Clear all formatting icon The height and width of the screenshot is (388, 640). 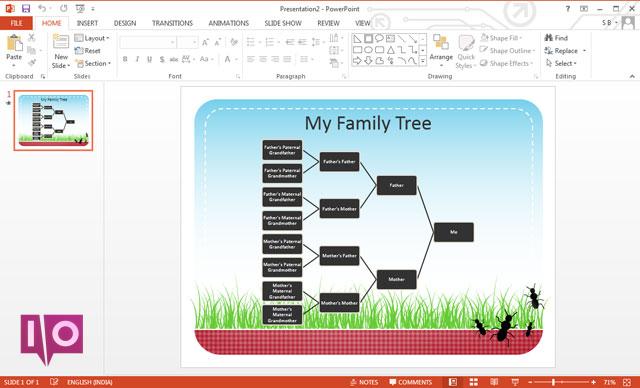click(x=234, y=42)
